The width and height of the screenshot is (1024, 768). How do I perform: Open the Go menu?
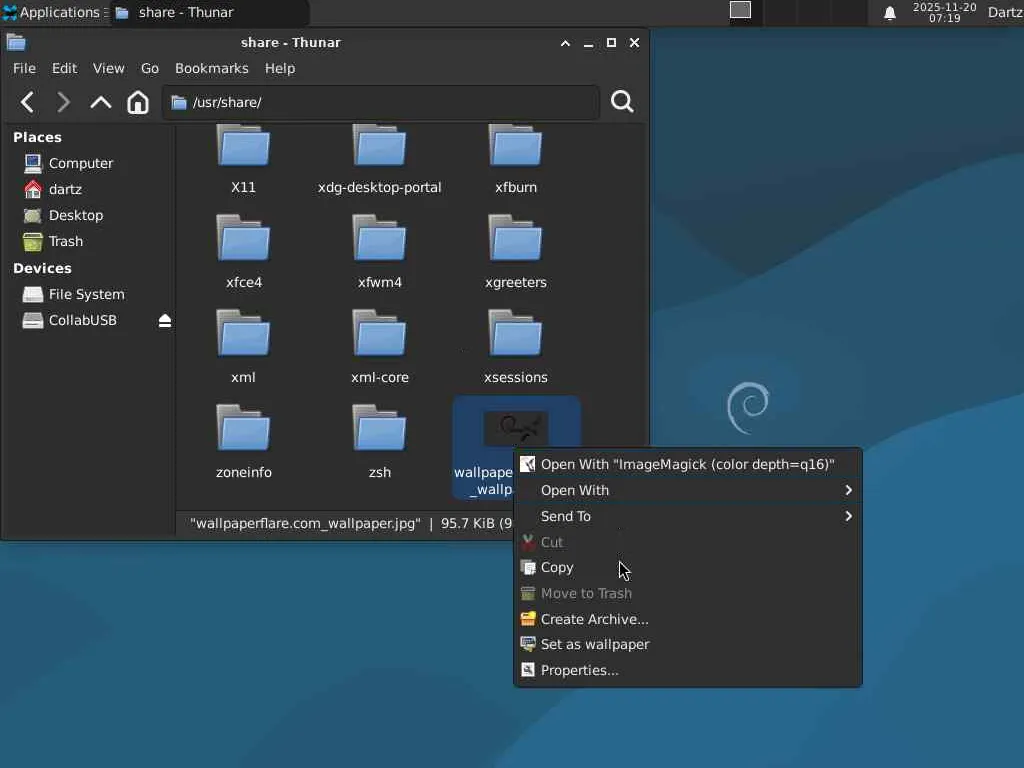tap(150, 69)
